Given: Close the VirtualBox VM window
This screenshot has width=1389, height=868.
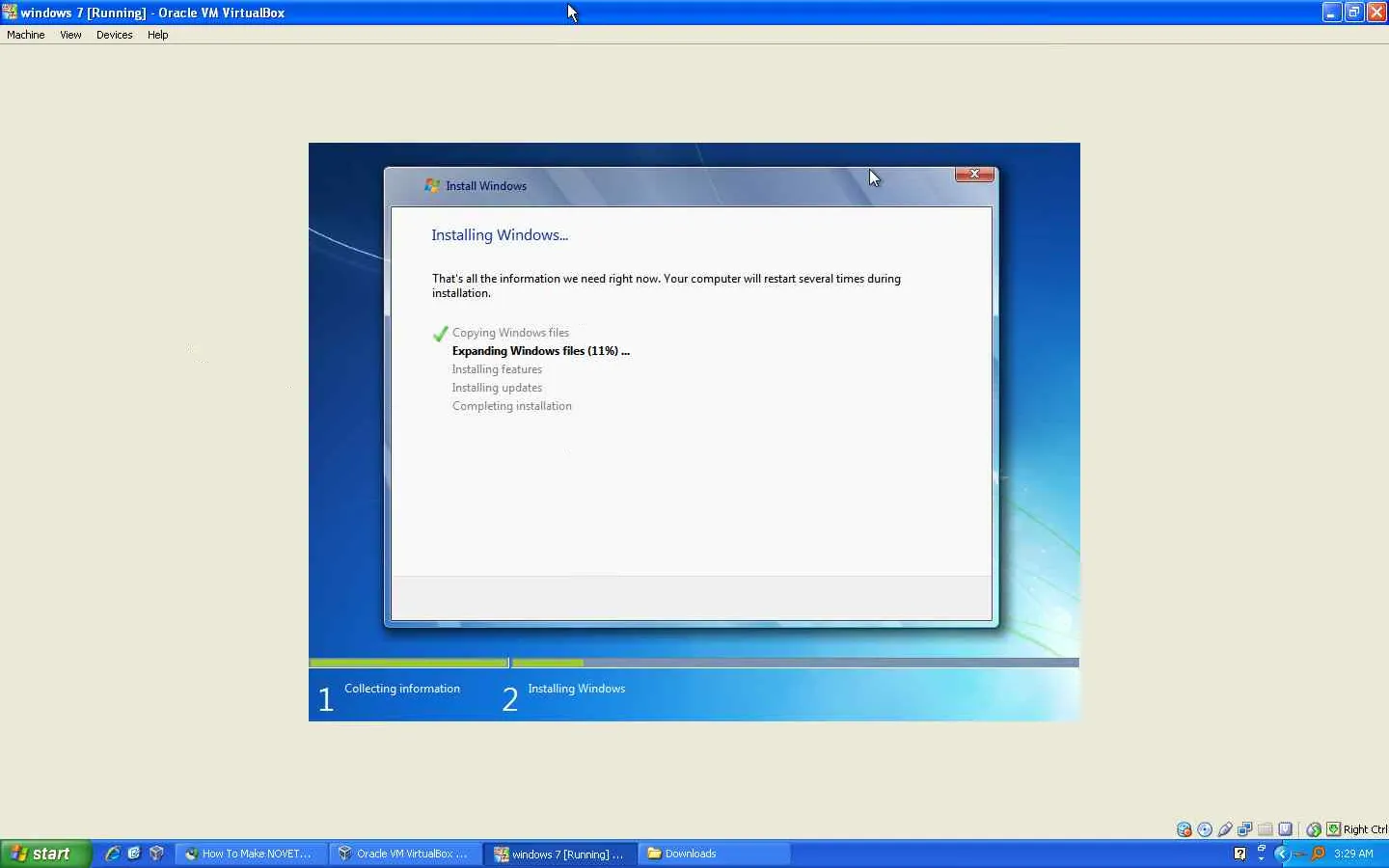Looking at the screenshot, I should 1377,13.
